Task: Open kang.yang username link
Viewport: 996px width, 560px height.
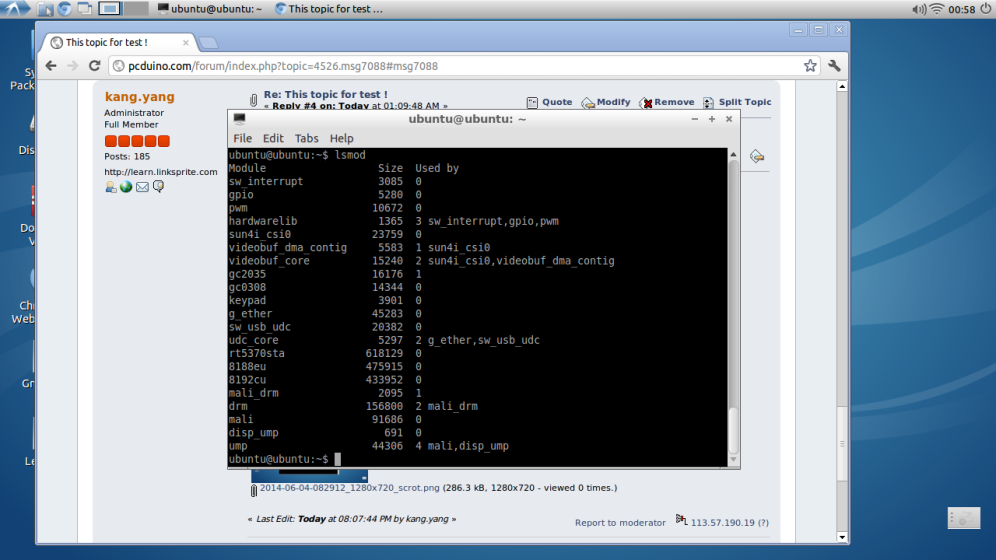Action: (139, 97)
